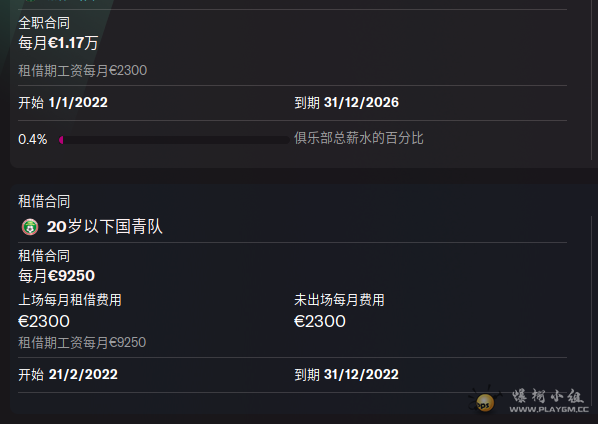Open the 20岁以下国青队 team link
This screenshot has height=424, width=598.
tap(104, 226)
